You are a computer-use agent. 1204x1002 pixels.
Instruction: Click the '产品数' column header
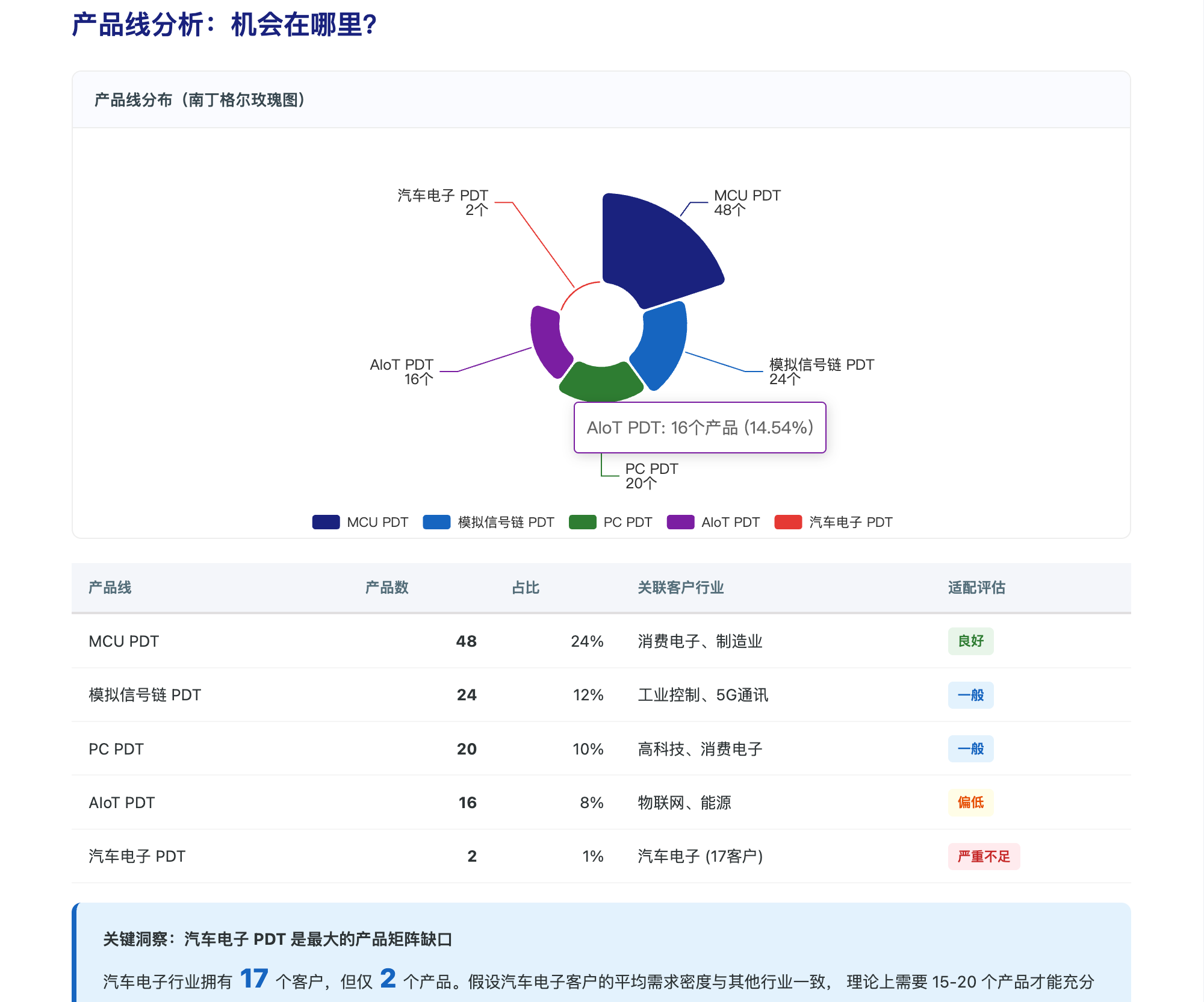pos(386,588)
